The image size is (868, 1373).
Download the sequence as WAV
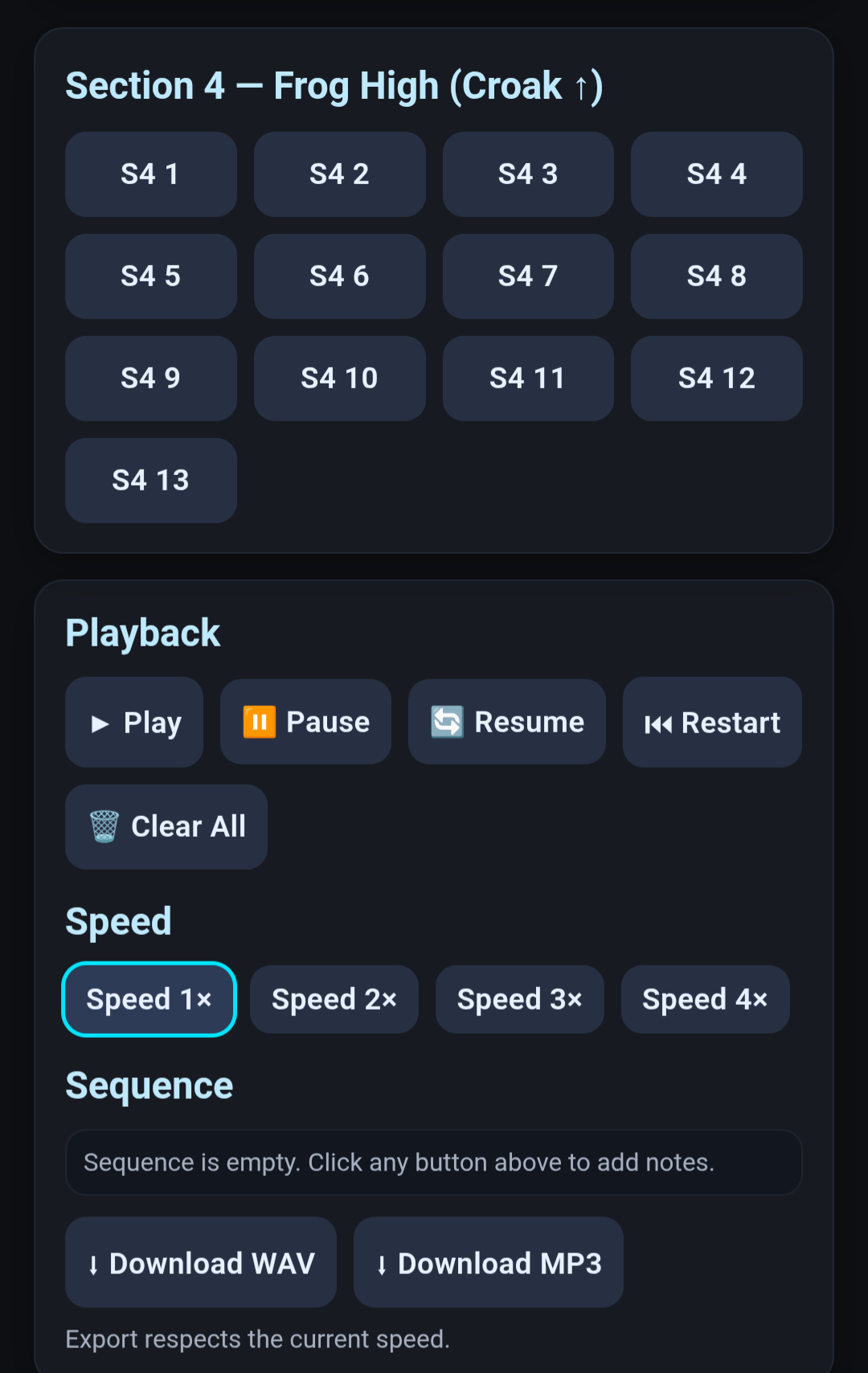[201, 1262]
